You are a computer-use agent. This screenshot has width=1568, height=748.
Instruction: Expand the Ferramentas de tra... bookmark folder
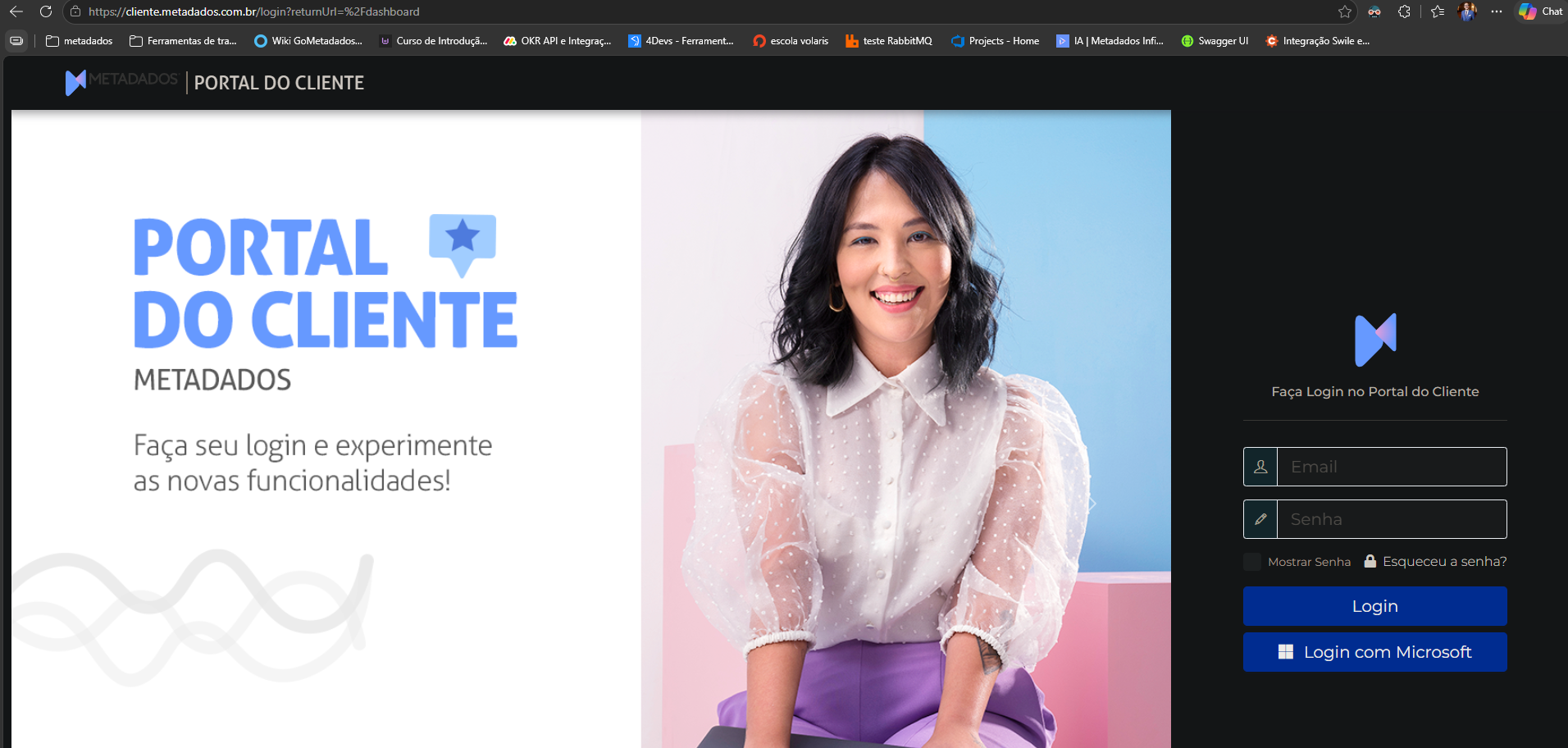coord(183,41)
